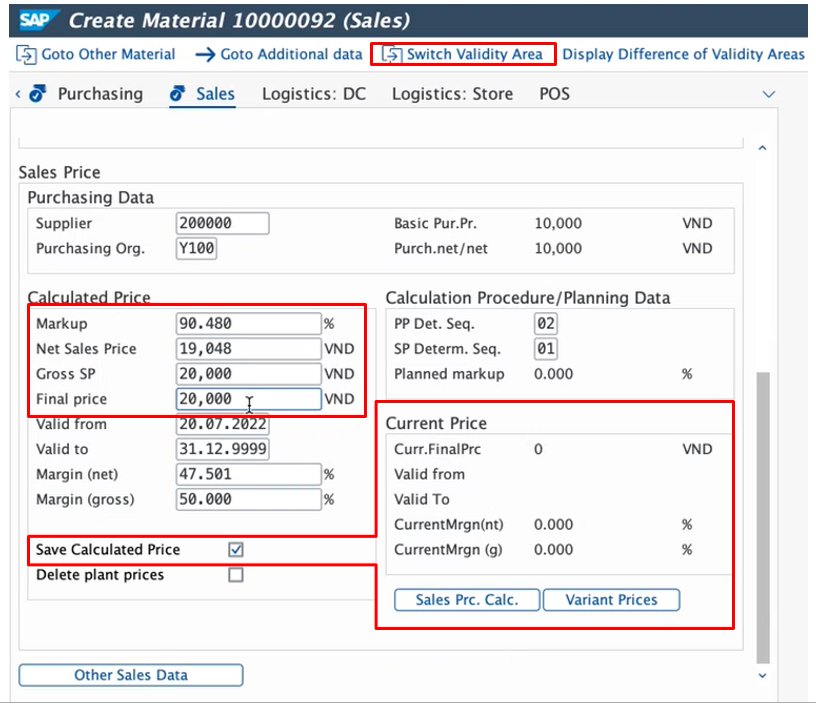Enable the Delete plant prices checkbox

(x=236, y=575)
